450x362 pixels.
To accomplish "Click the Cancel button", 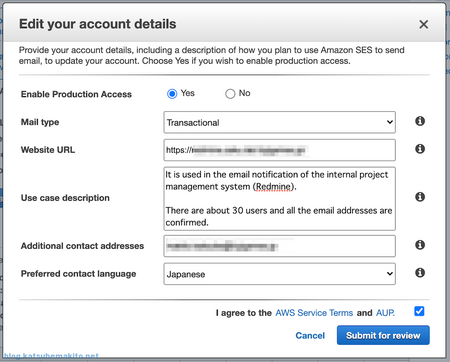I will point(310,335).
